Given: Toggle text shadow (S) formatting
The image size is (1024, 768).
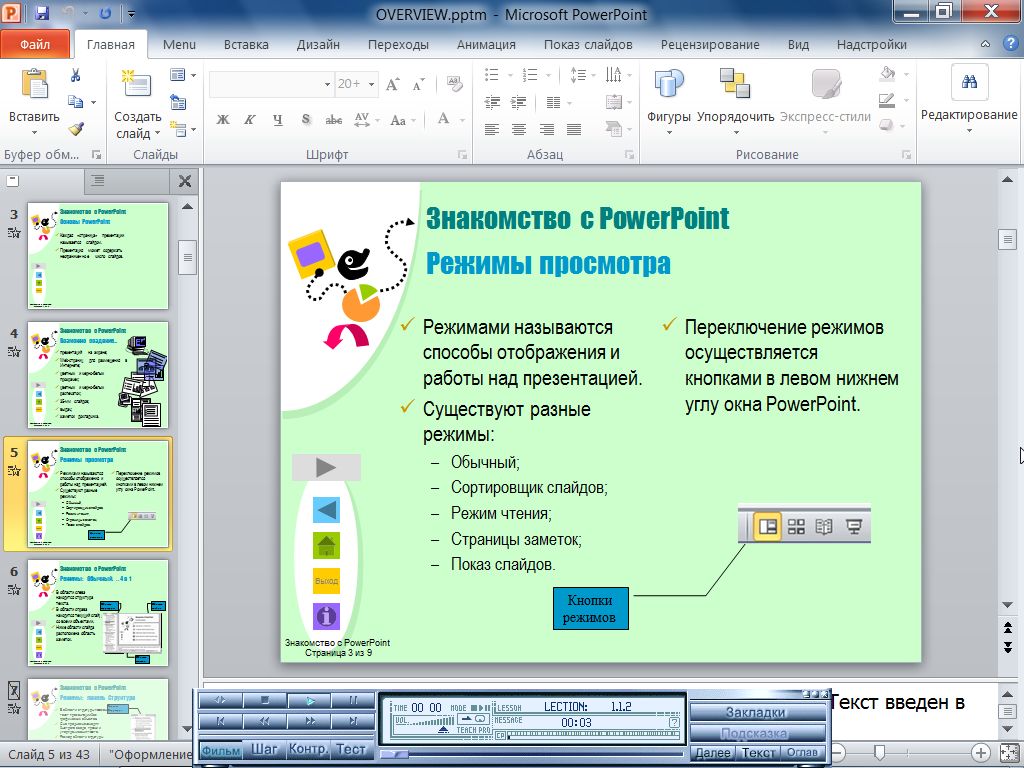Looking at the screenshot, I should click(x=306, y=120).
